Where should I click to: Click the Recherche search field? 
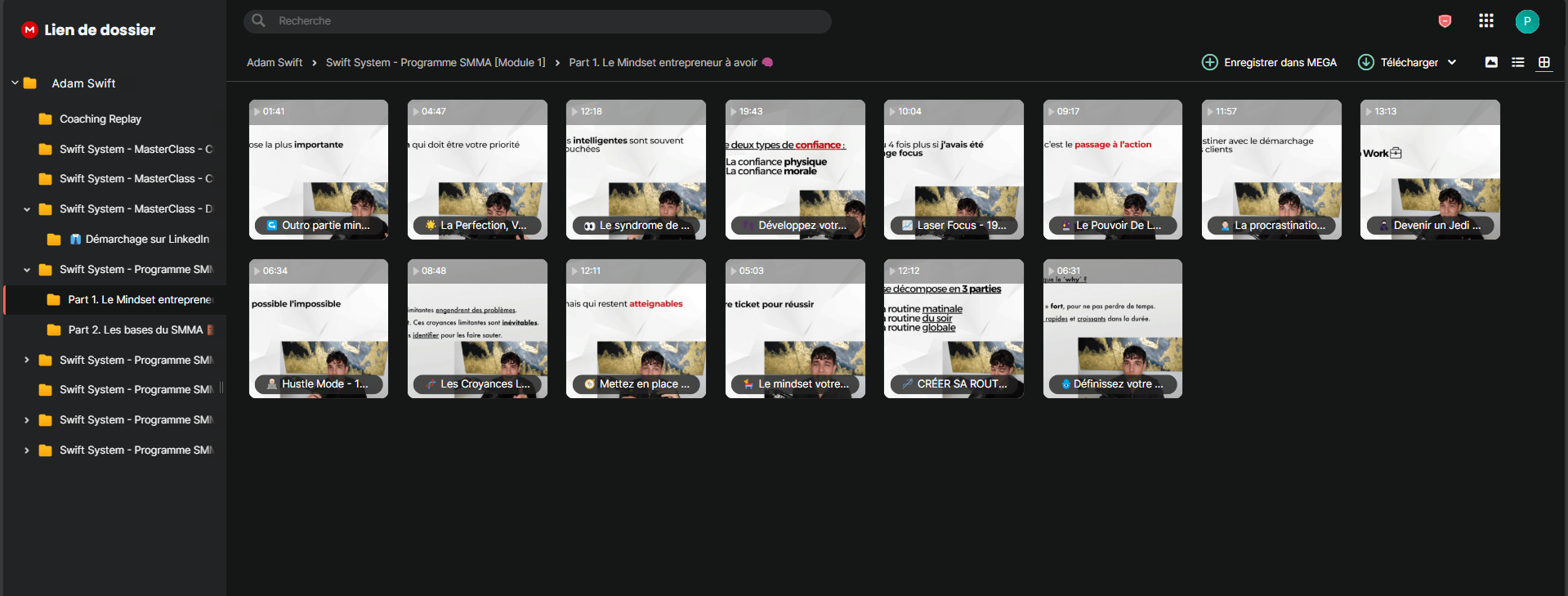pos(537,21)
